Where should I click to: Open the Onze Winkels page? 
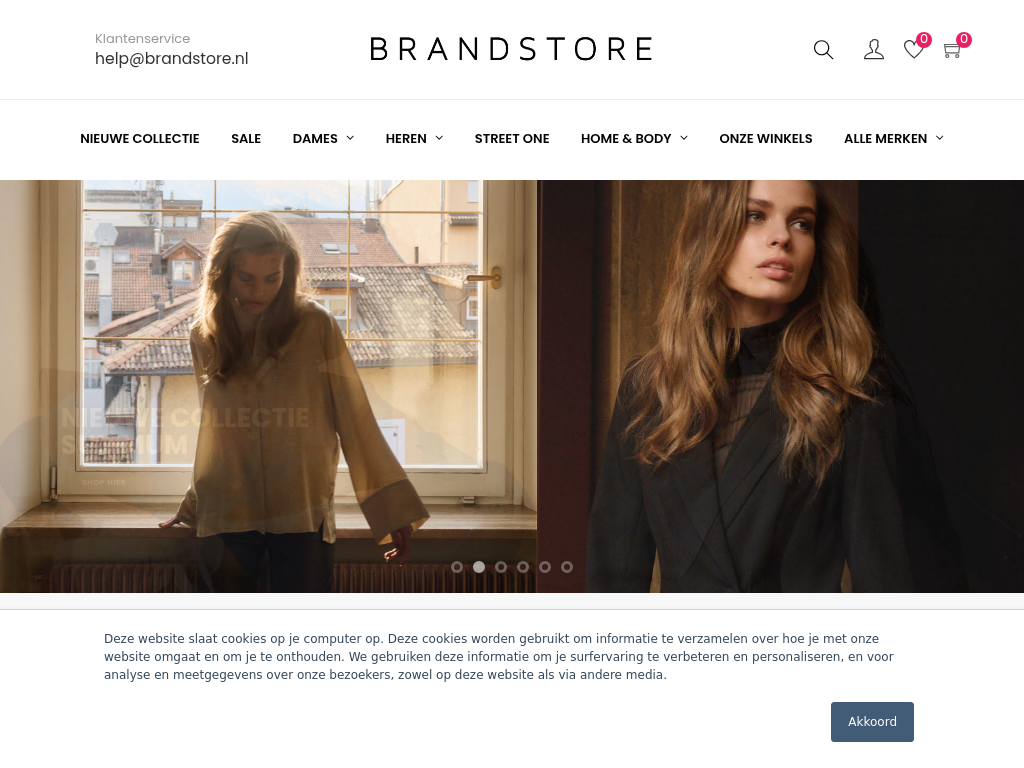click(765, 138)
